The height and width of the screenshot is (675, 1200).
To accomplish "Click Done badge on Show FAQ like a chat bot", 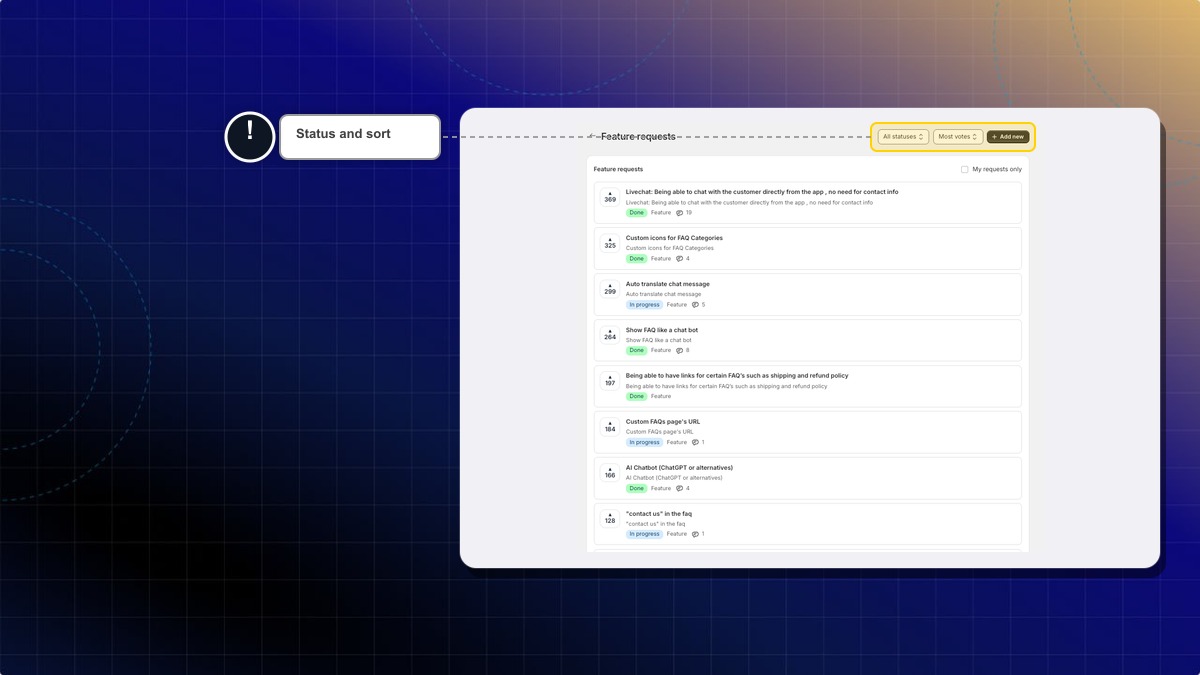I will (636, 351).
